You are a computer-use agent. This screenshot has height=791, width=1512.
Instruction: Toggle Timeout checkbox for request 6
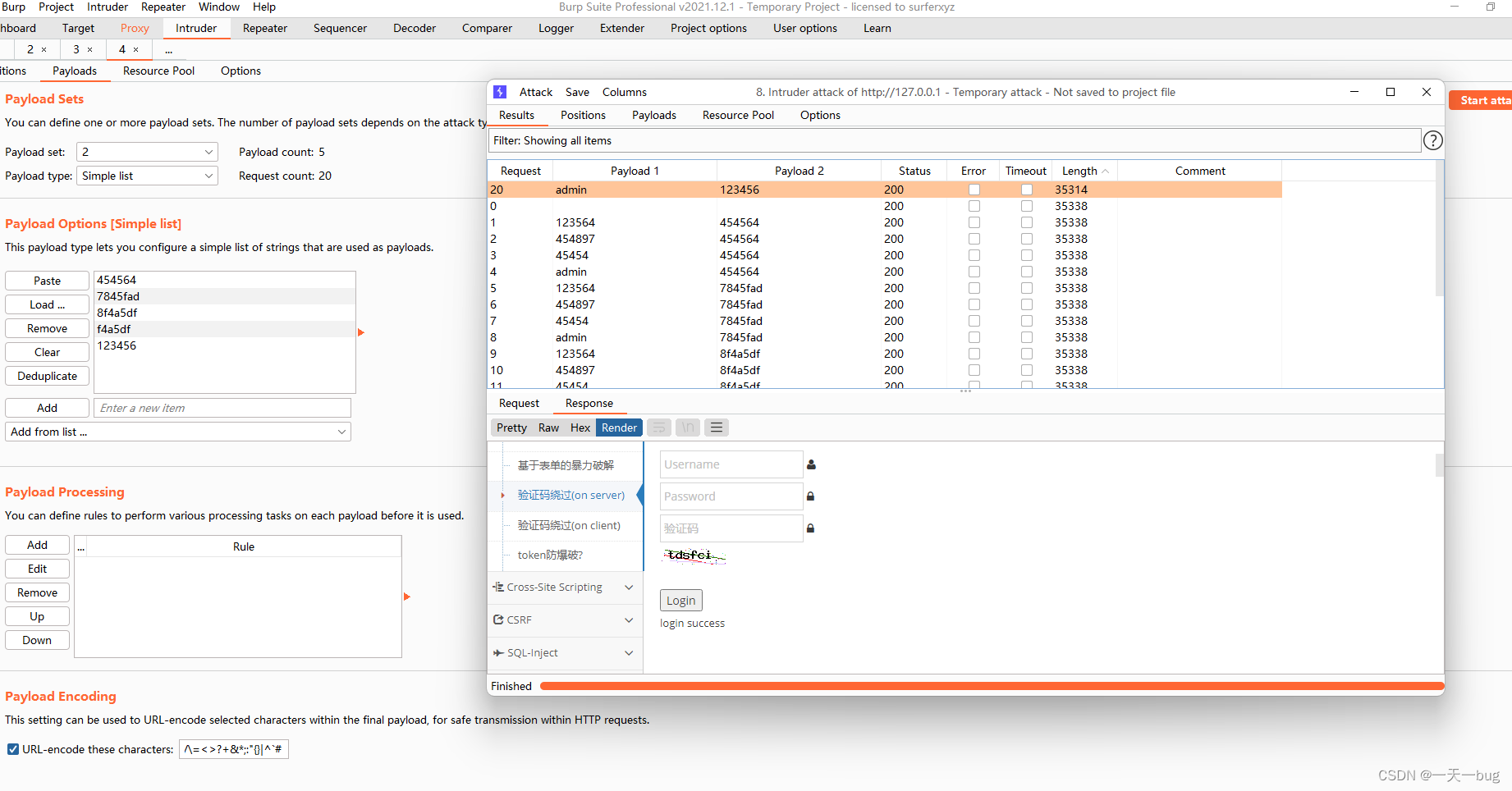pyautogui.click(x=1026, y=304)
